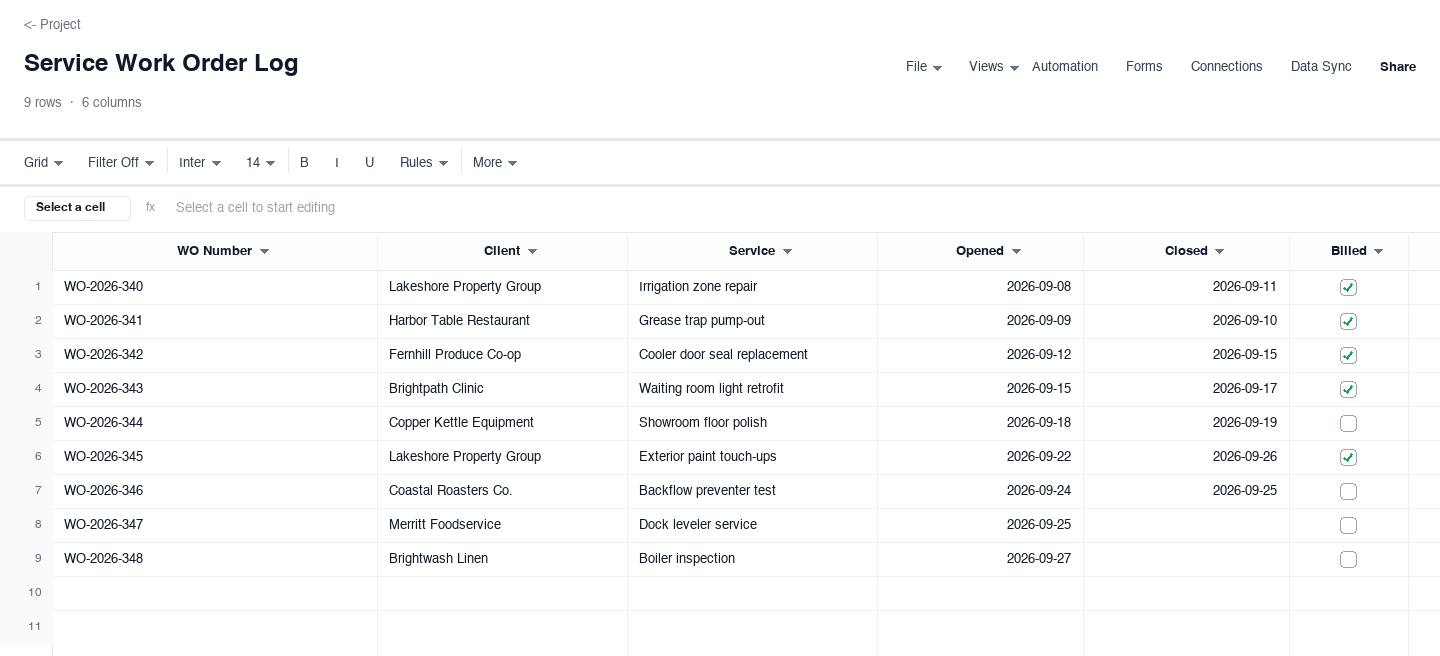The width and height of the screenshot is (1440, 656).
Task: Select Harbor Table Restaurant client cell
Action: pos(502,321)
